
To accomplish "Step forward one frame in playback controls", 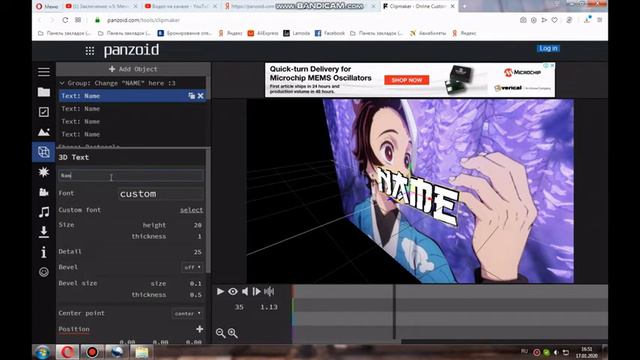I will tap(256, 291).
